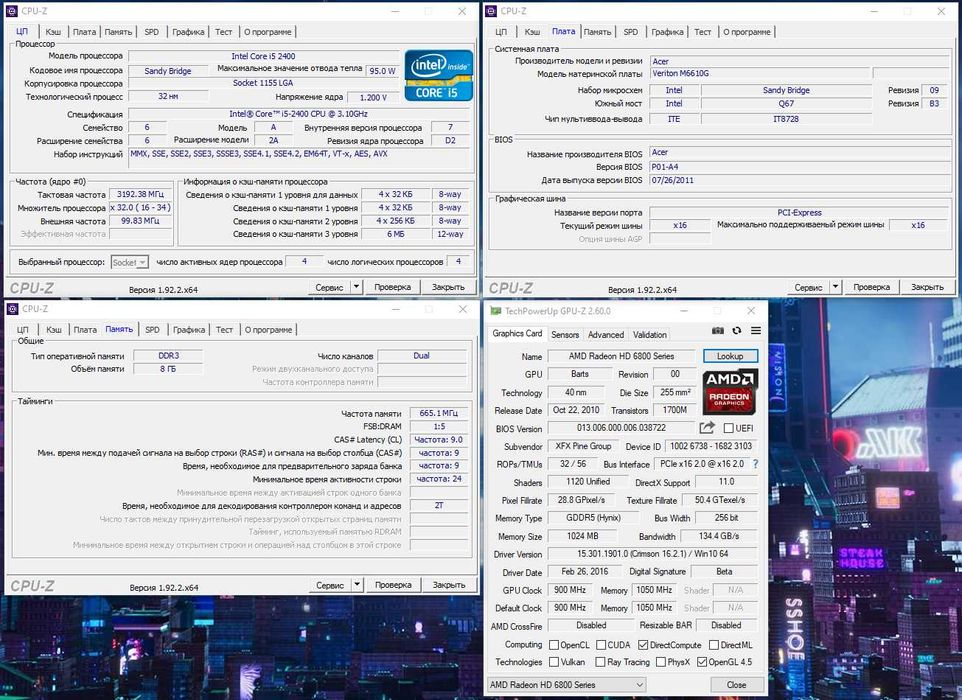Click the XFX Pine Group subvendor value
Screen dimensions: 962x700
pyautogui.click(x=583, y=446)
